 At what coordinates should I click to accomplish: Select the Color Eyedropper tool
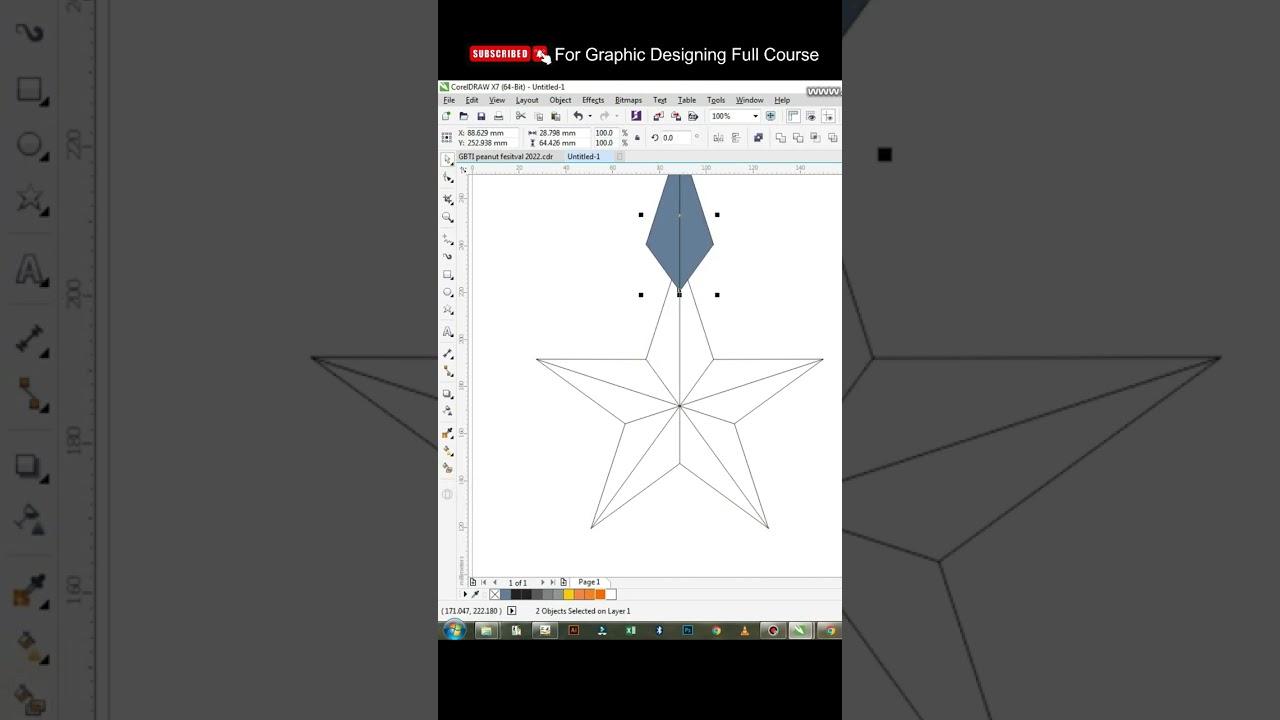[447, 433]
